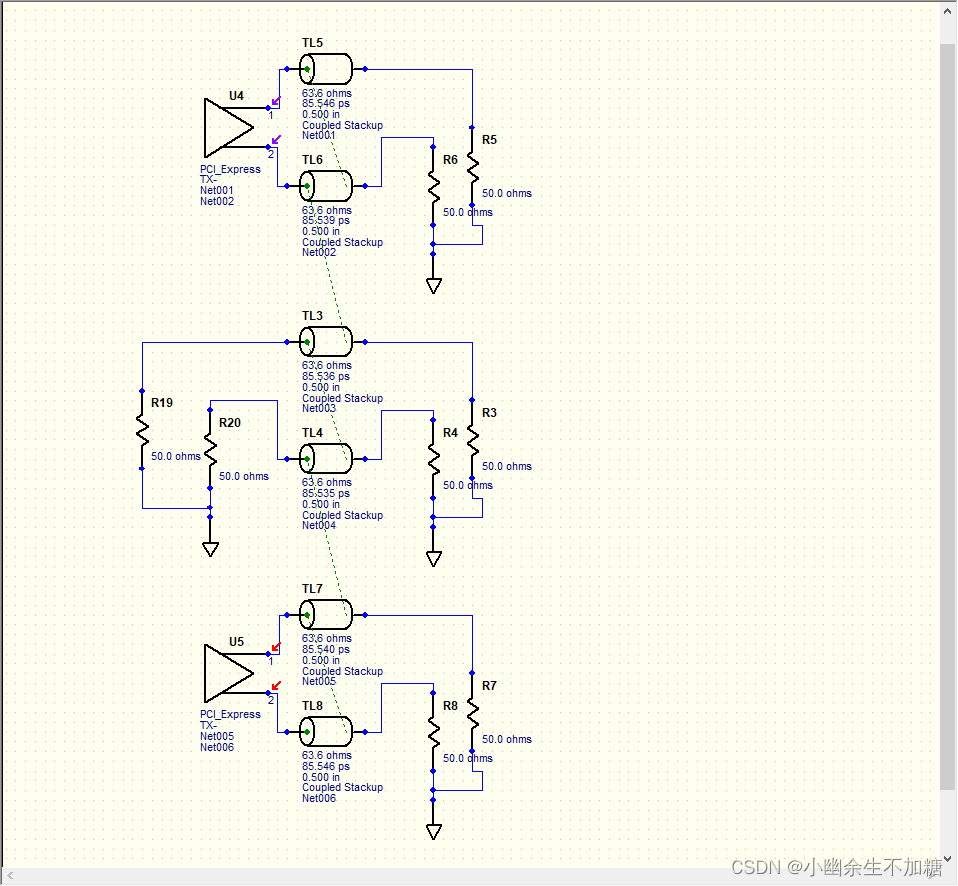The image size is (958, 886).
Task: Click the 'Net002' label under TL6
Action: [318, 252]
